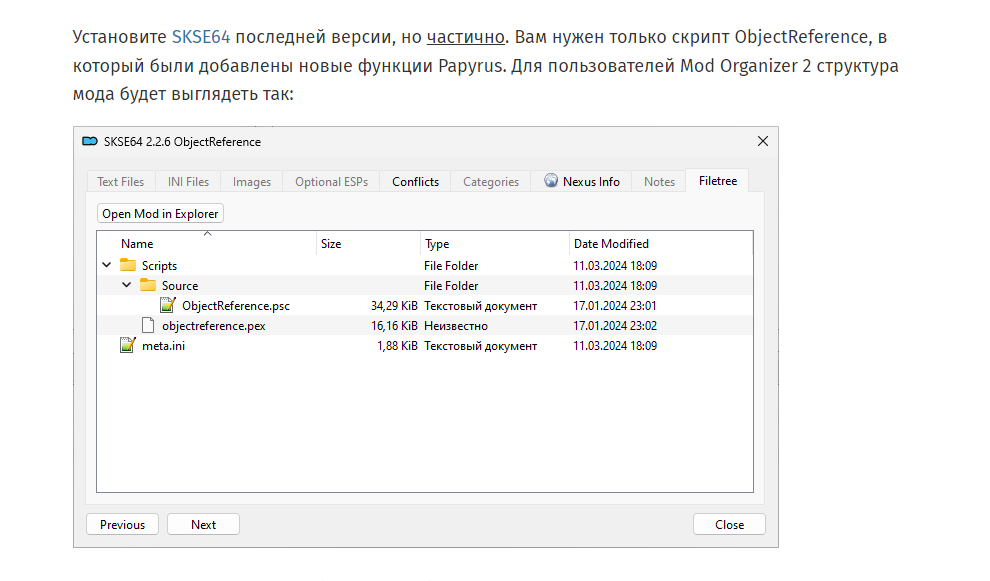Open the SKSE64 hyperlink
The image size is (990, 581).
click(201, 37)
